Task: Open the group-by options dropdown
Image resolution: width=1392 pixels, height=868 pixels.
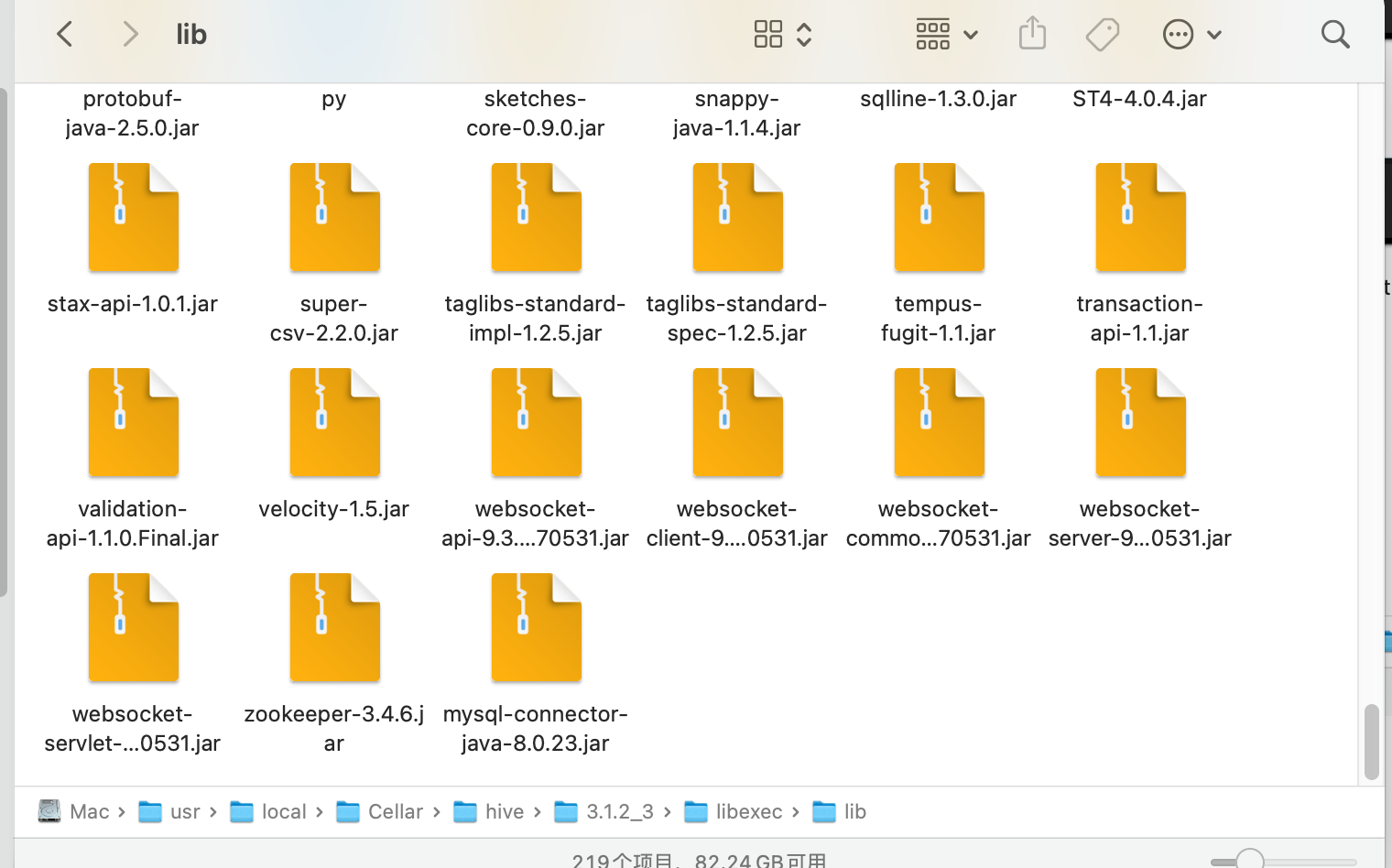Action: [x=947, y=35]
